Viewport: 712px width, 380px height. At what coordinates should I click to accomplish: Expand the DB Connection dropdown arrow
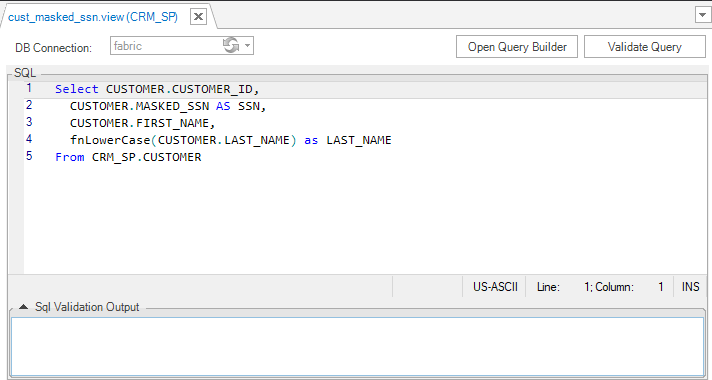coord(247,45)
